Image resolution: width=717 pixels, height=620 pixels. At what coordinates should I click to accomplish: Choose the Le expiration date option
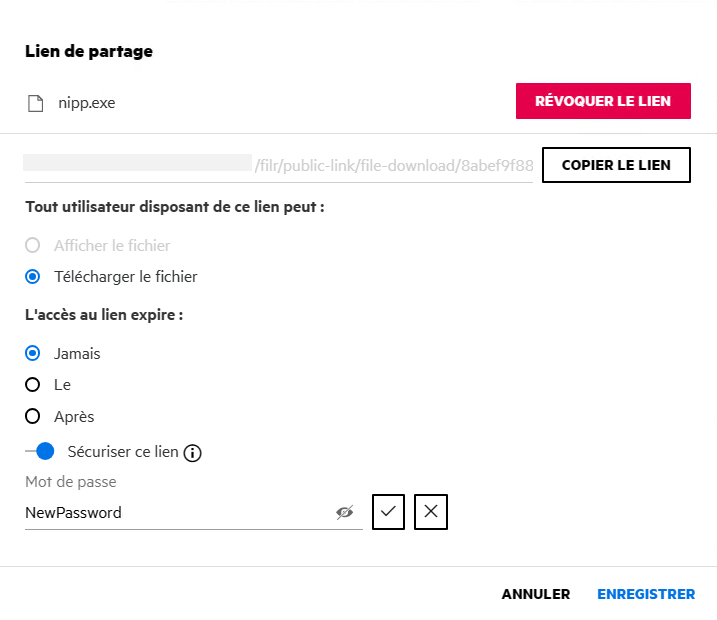click(33, 385)
